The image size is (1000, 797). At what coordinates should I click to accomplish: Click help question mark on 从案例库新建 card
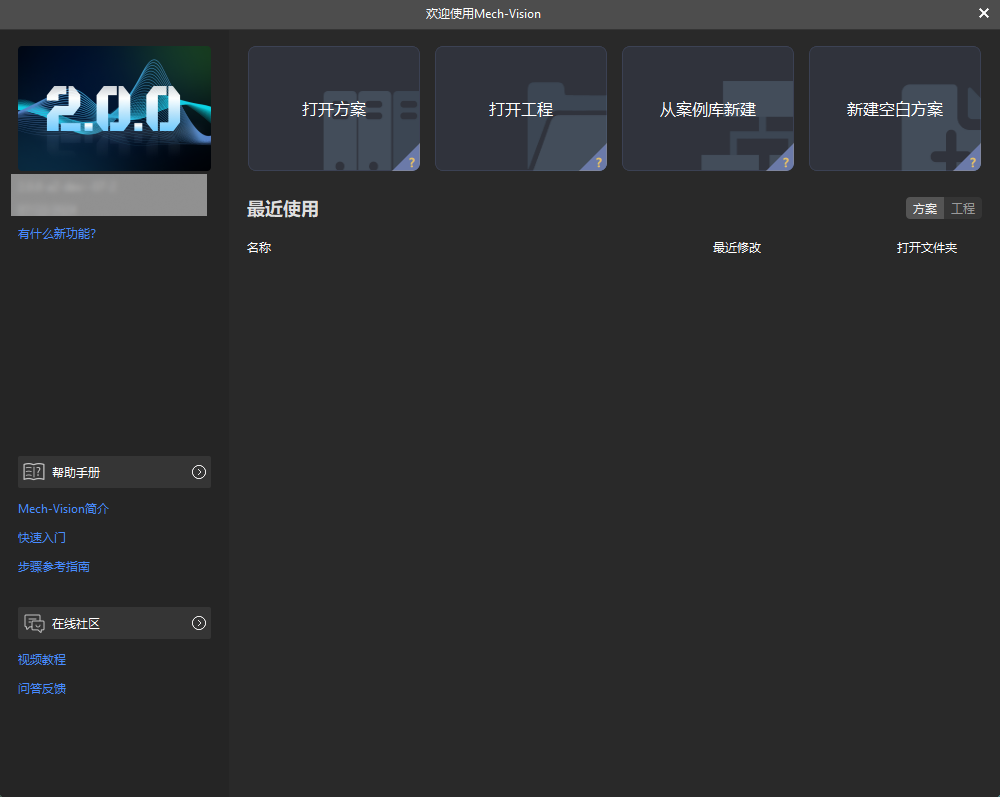(x=785, y=163)
